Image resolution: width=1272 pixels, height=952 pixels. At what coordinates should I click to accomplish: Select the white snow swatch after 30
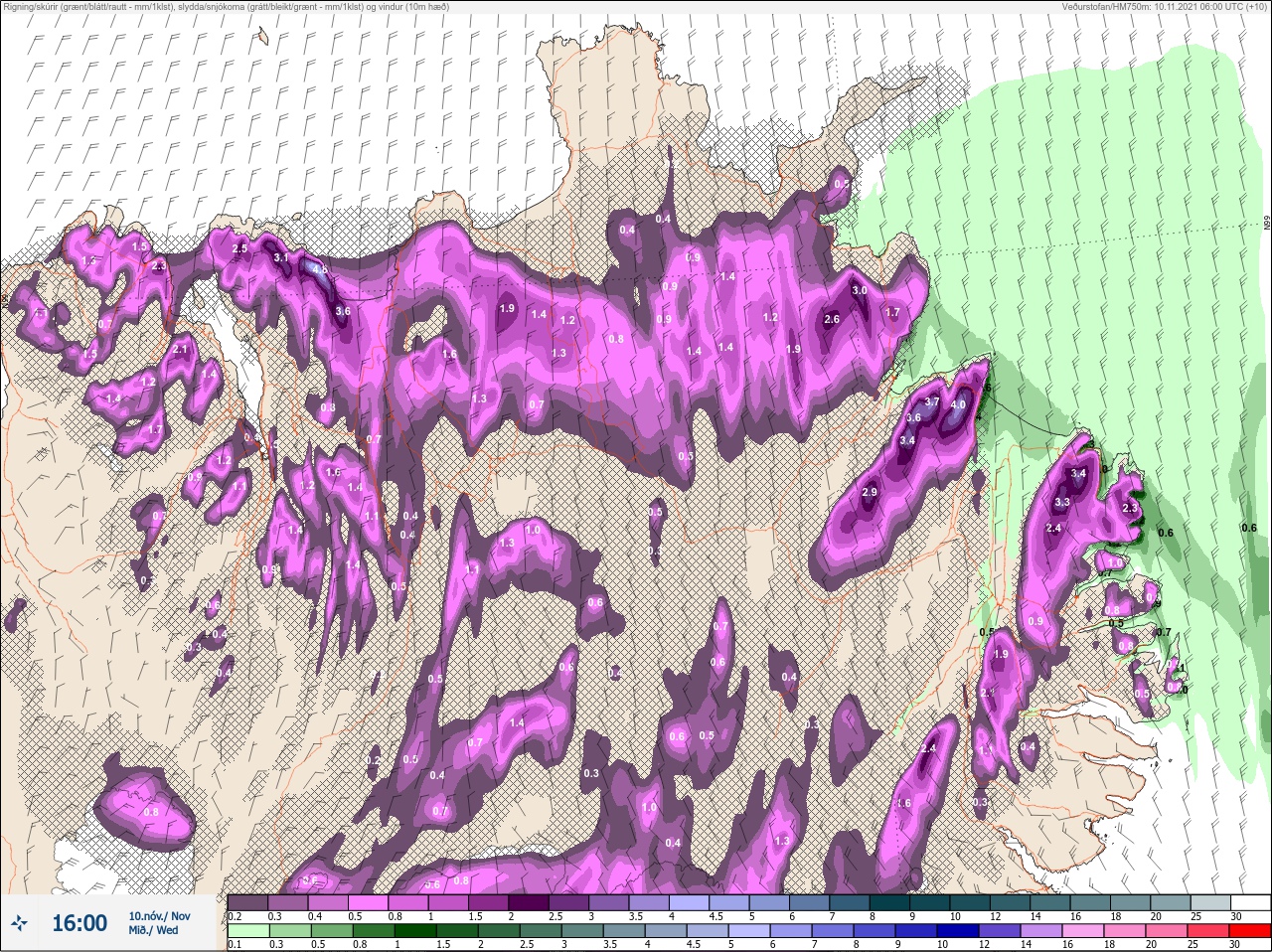[1249, 901]
